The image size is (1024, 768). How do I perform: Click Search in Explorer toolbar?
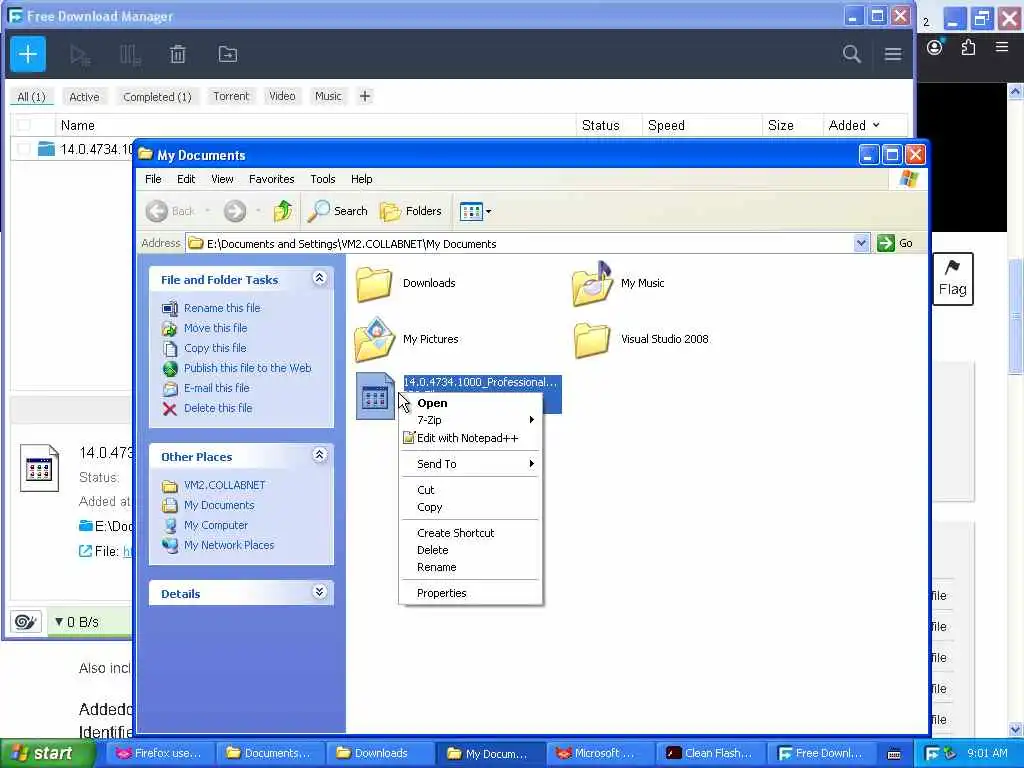337,211
